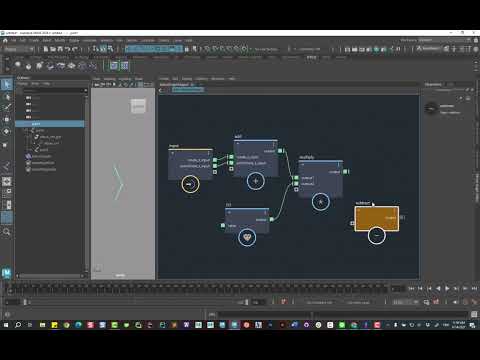Screen dimensions: 480x360
Task: Click the Redo arrow icon
Action: 75,49
